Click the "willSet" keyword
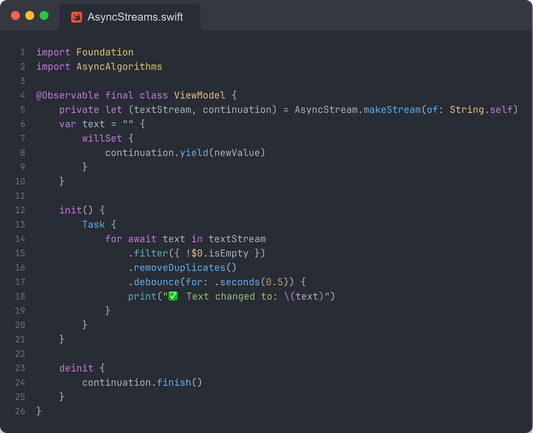 [x=102, y=138]
